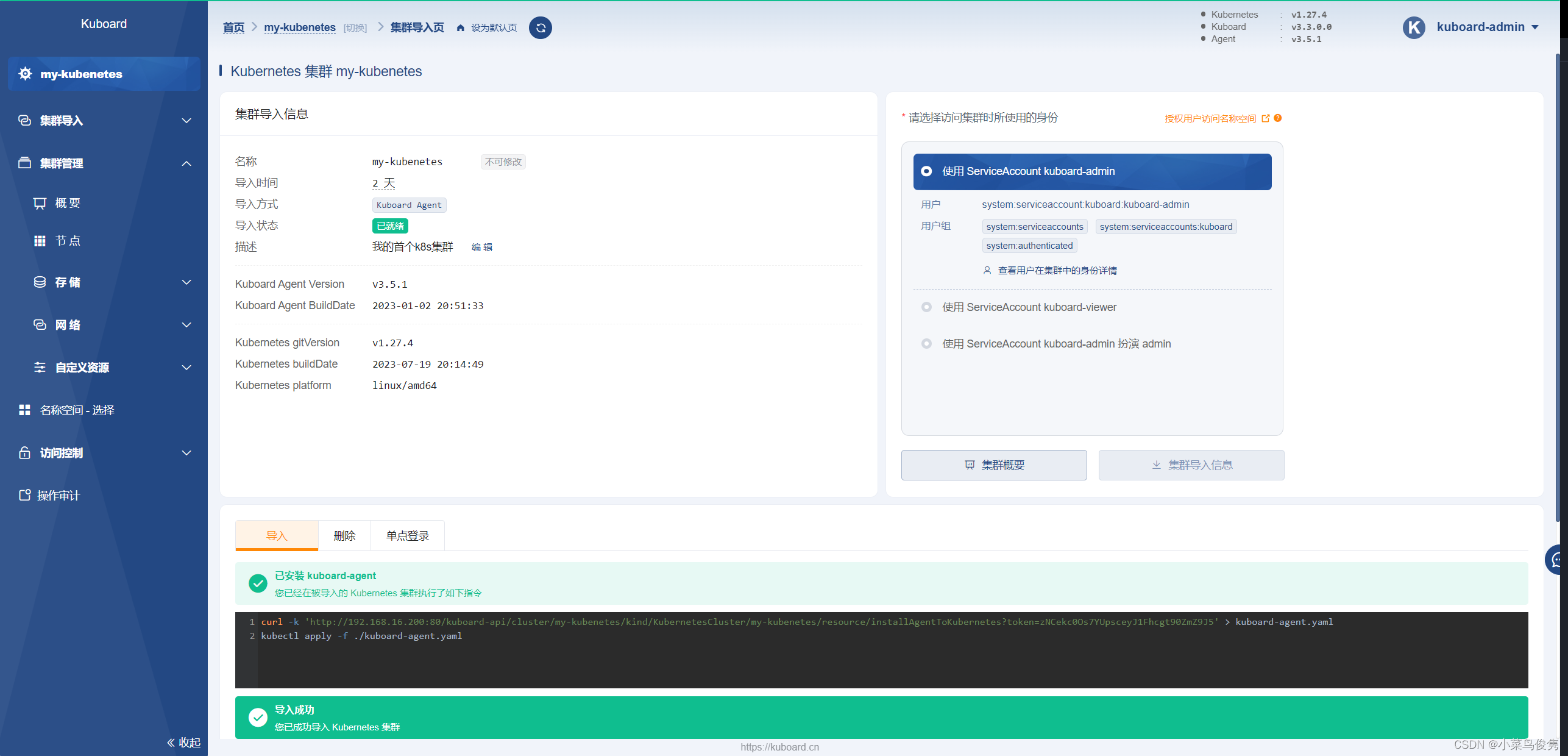Collapse the 集群管理 sidebar menu chevron

186,163
